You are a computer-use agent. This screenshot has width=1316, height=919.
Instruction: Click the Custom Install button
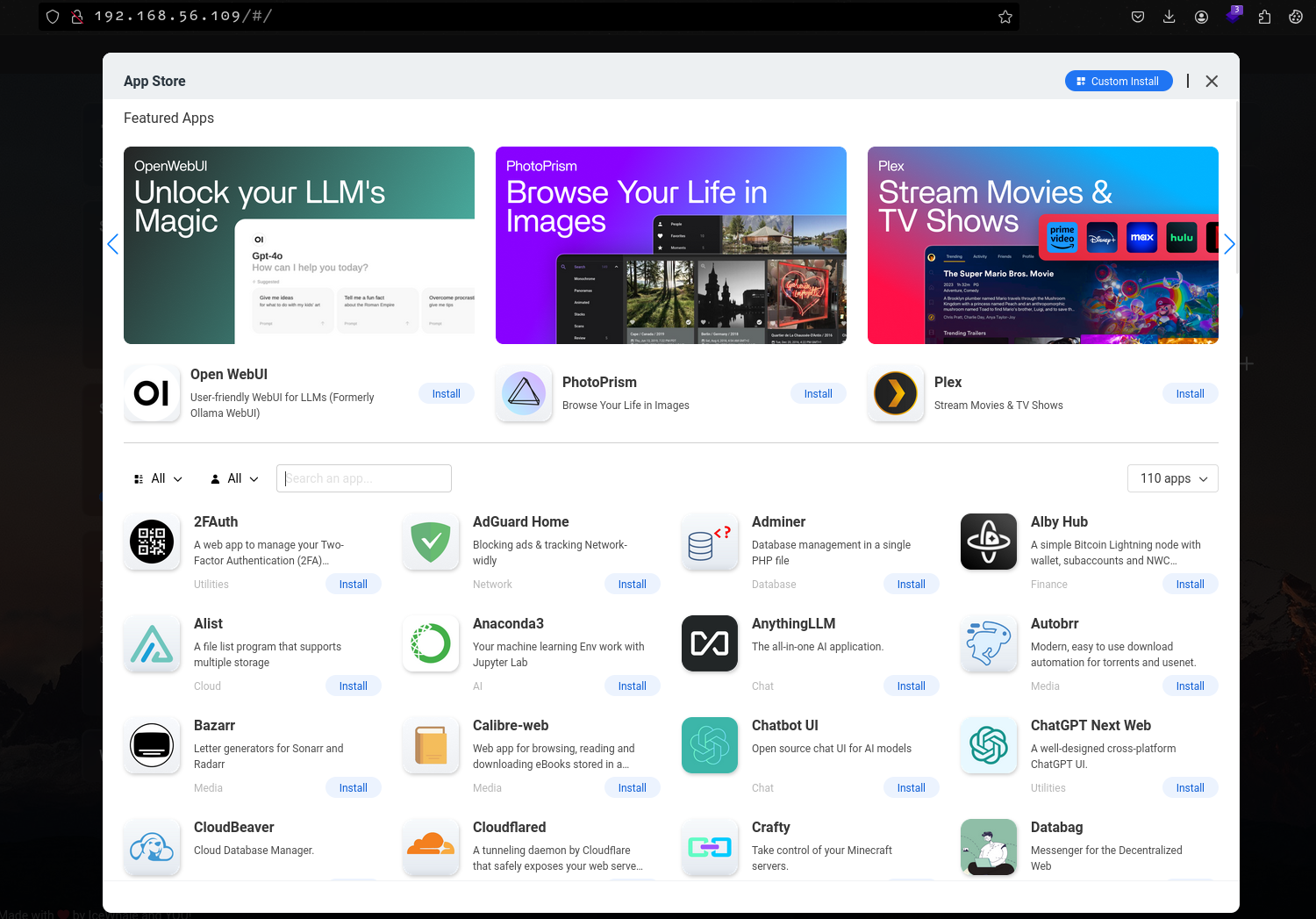pyautogui.click(x=1119, y=81)
